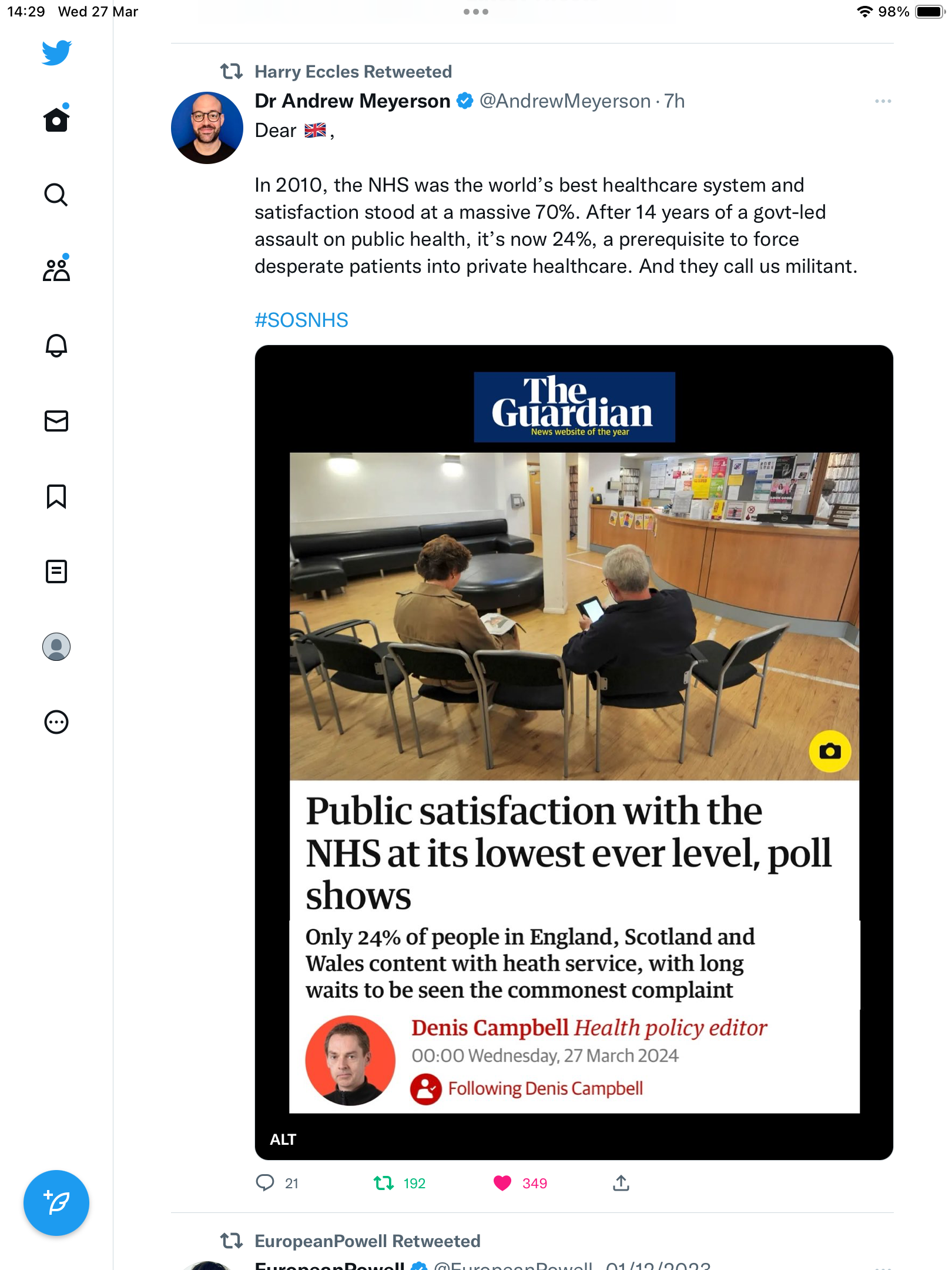Image resolution: width=952 pixels, height=1270 pixels.
Task: Open the Search explore icon
Action: pyautogui.click(x=56, y=195)
